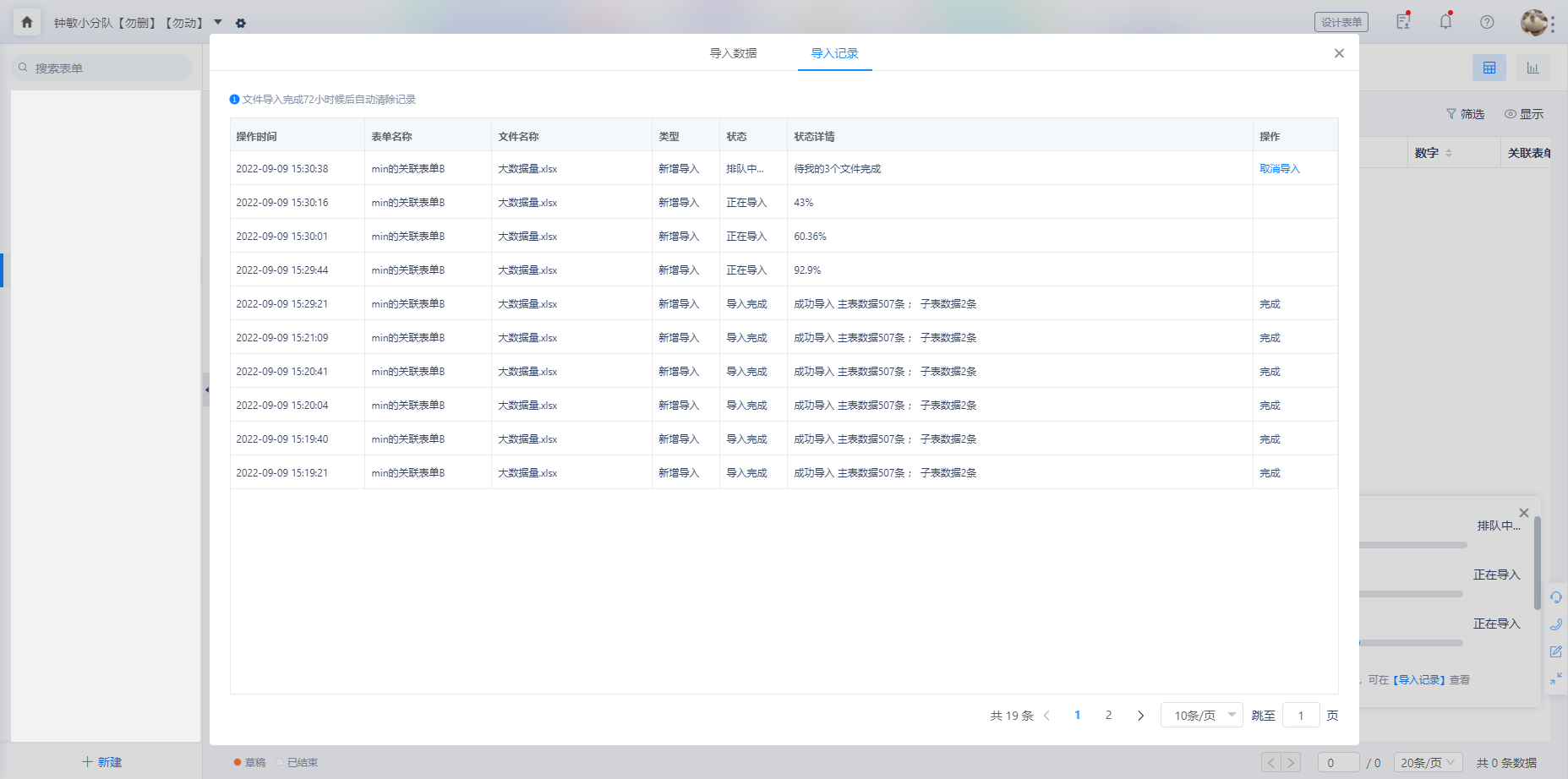Collapse the floating side toolbar icon
1568x779 pixels.
(1556, 678)
